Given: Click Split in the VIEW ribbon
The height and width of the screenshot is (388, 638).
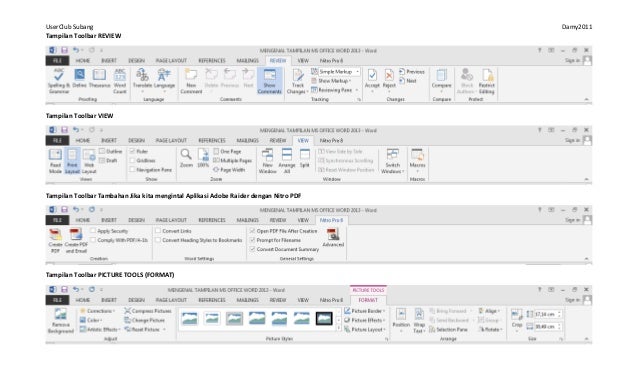Looking at the screenshot, I should [x=305, y=158].
